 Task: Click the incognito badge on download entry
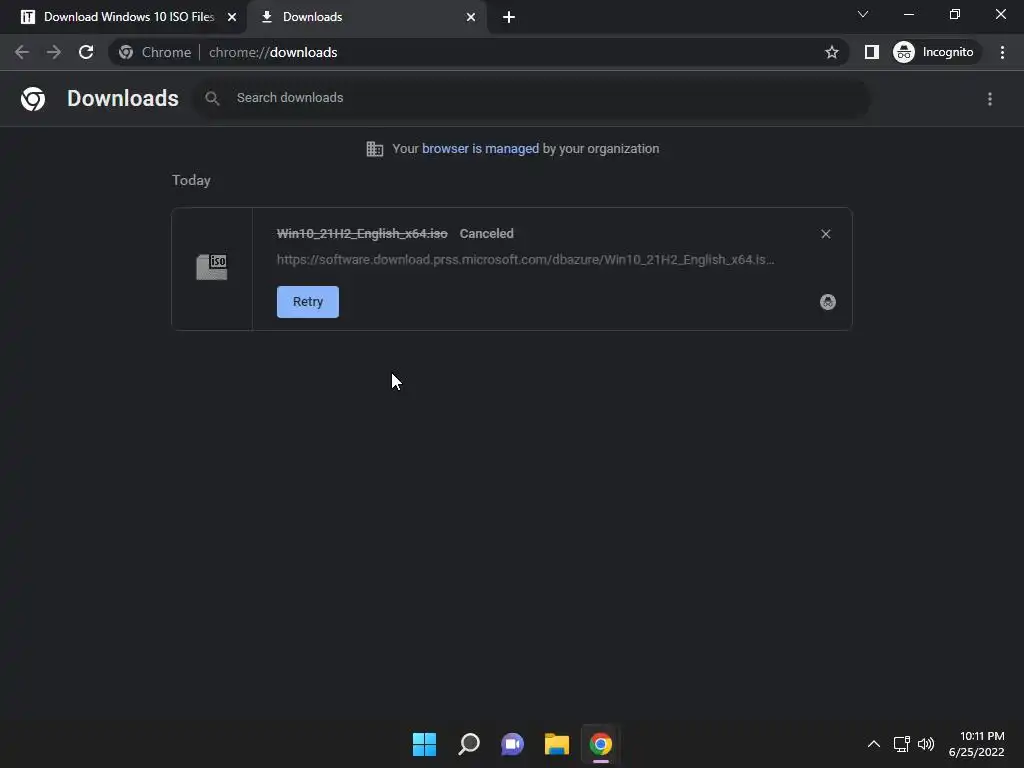[827, 302]
